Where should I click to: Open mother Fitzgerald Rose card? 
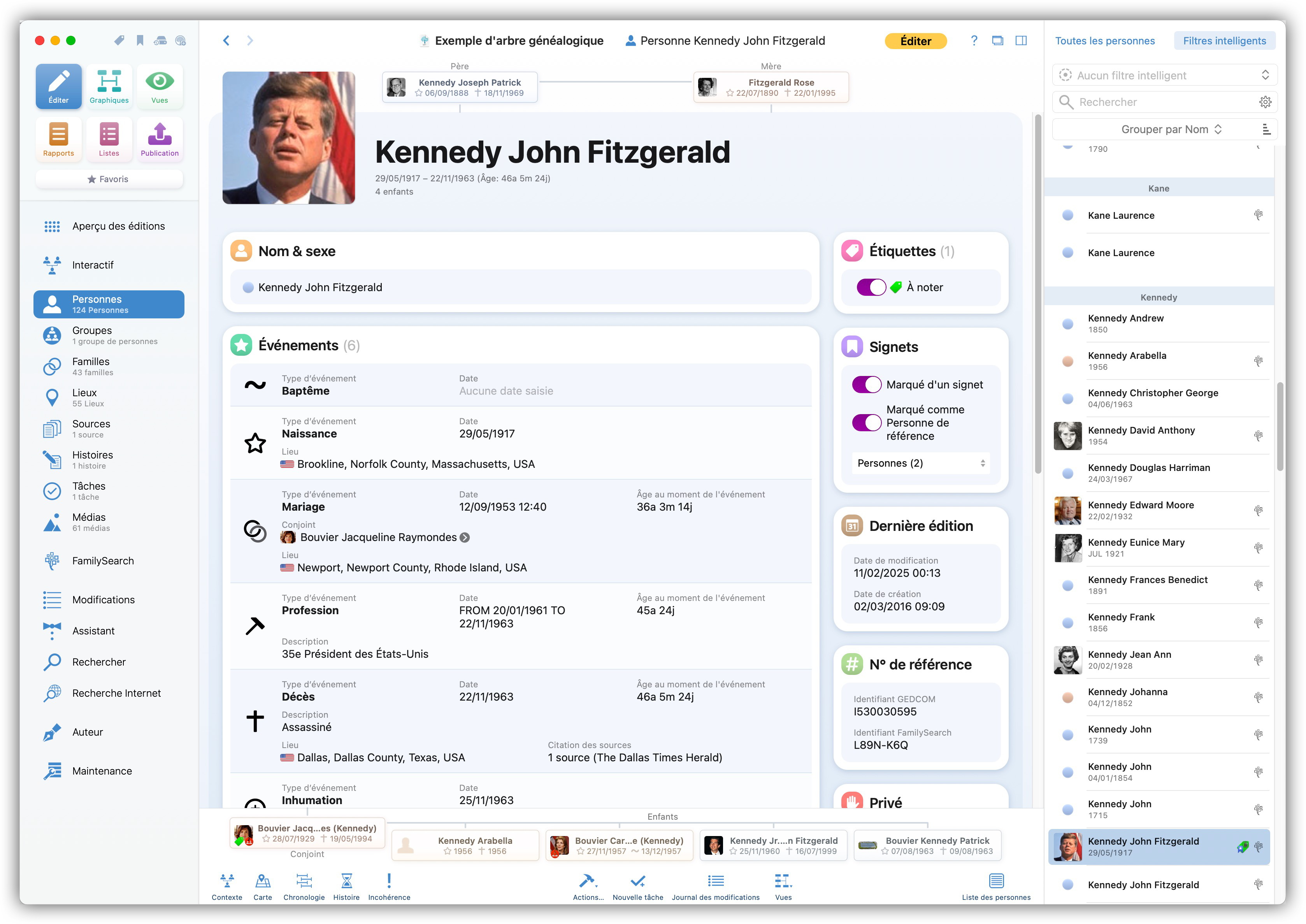771,87
